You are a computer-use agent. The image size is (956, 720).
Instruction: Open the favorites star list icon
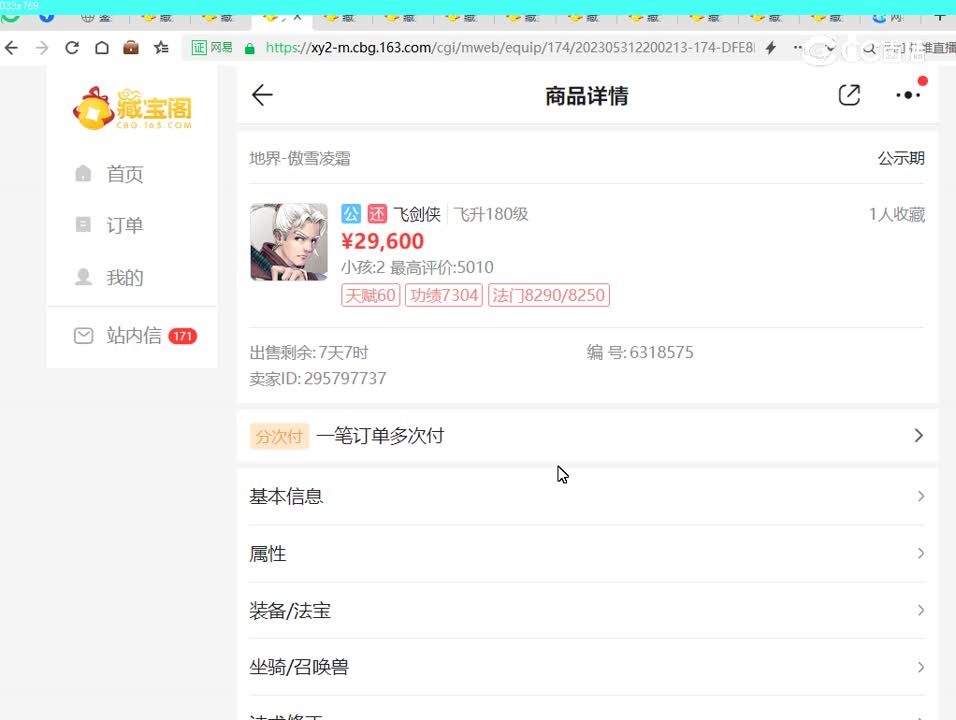point(161,48)
